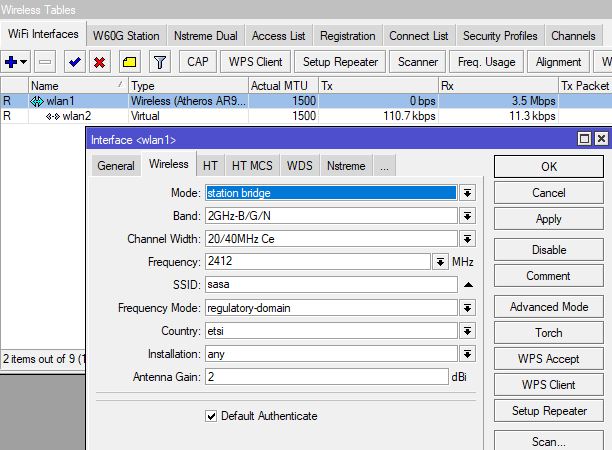Toggle the Default Authenticate checkbox
Screen dimensions: 612x450
[x=211, y=416]
